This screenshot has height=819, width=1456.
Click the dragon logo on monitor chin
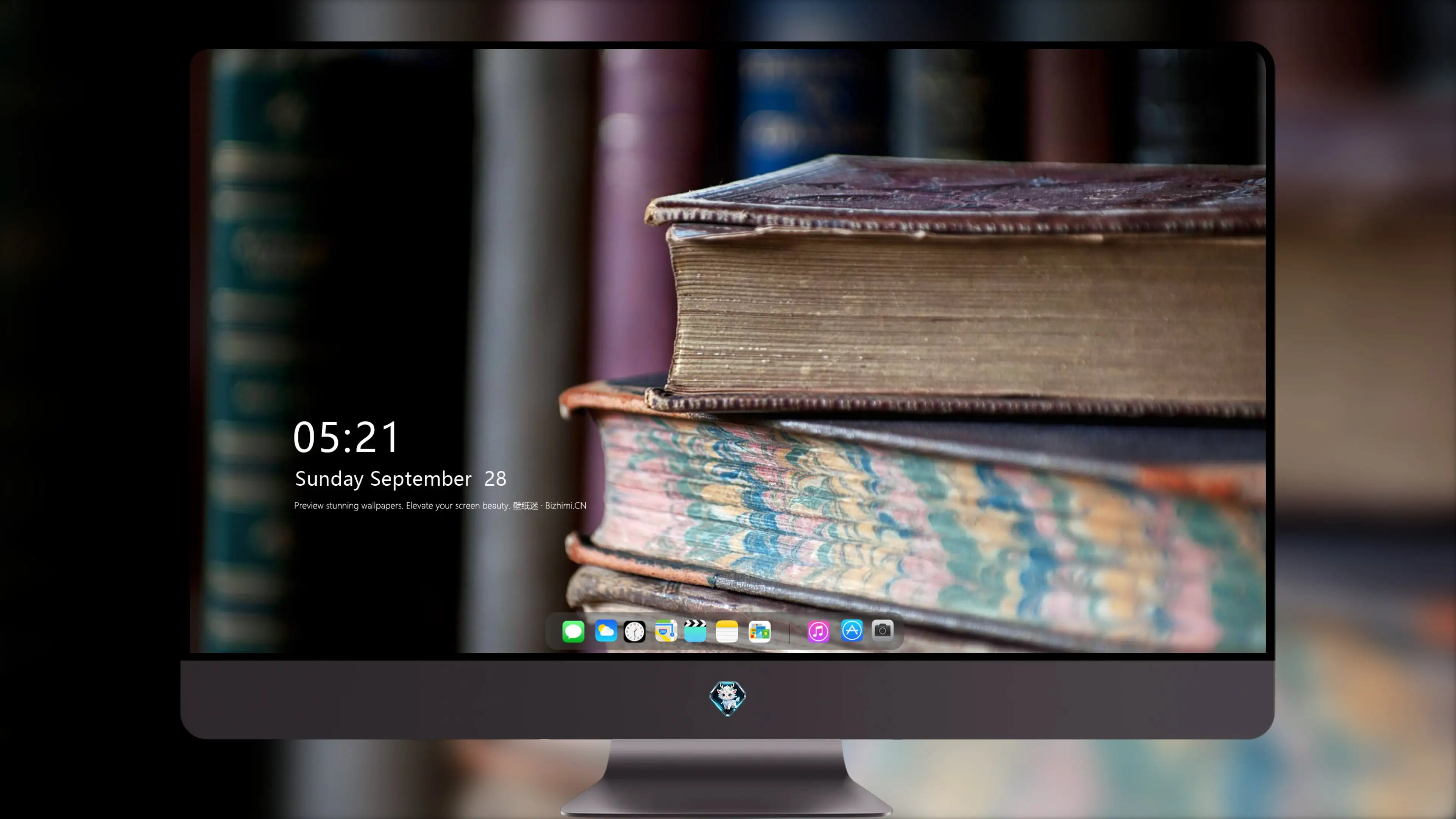click(x=728, y=698)
